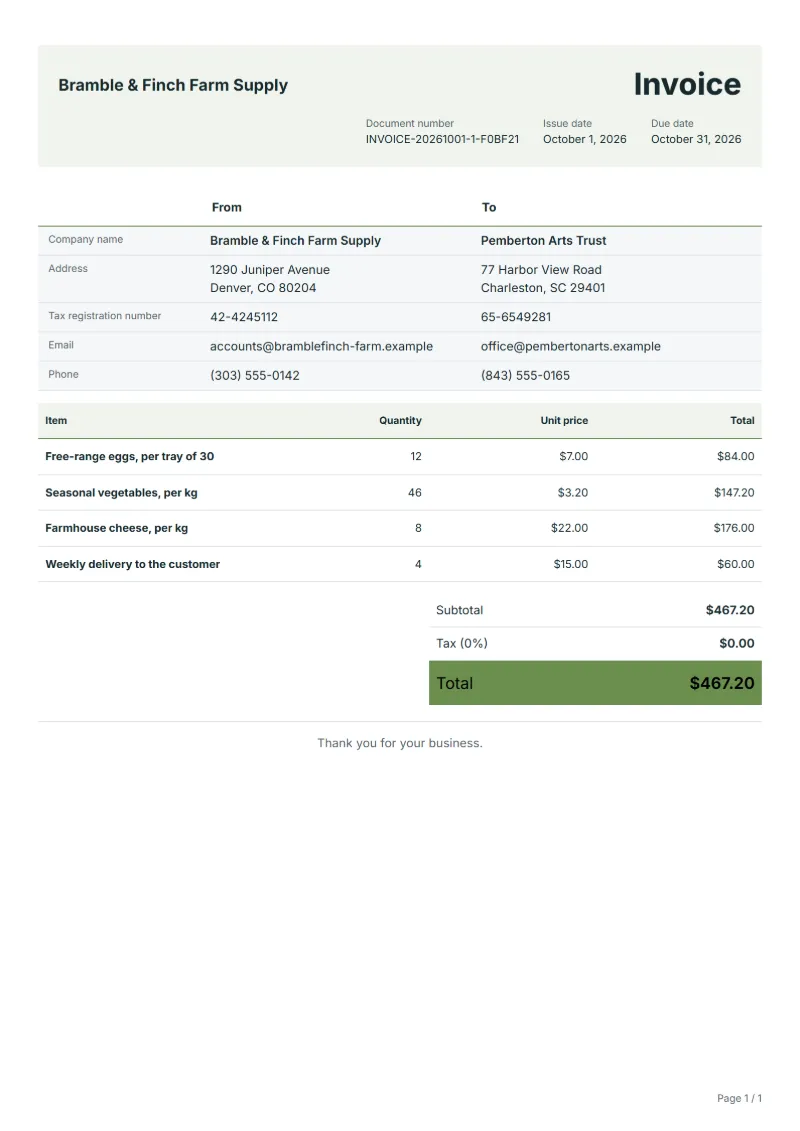Select tax number 42-4245112
800x1131 pixels.
pyautogui.click(x=244, y=317)
